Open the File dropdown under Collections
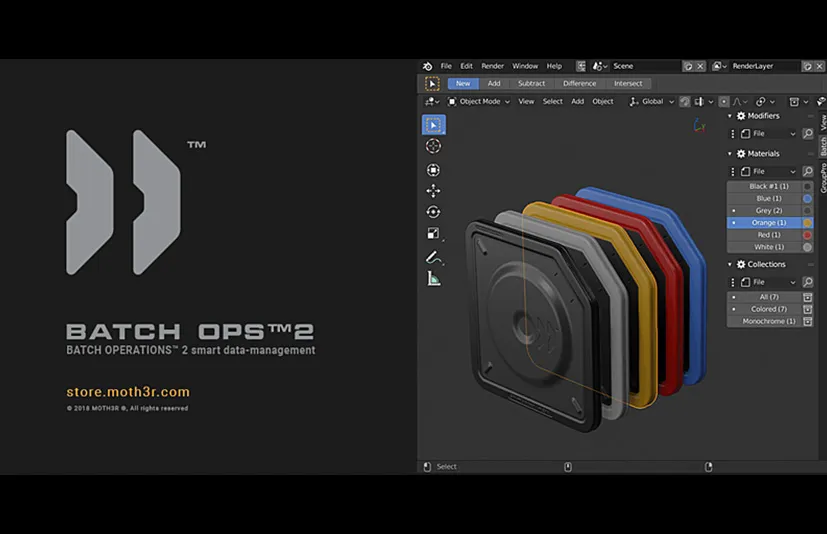Viewport: 827px width, 534px height. tap(768, 282)
